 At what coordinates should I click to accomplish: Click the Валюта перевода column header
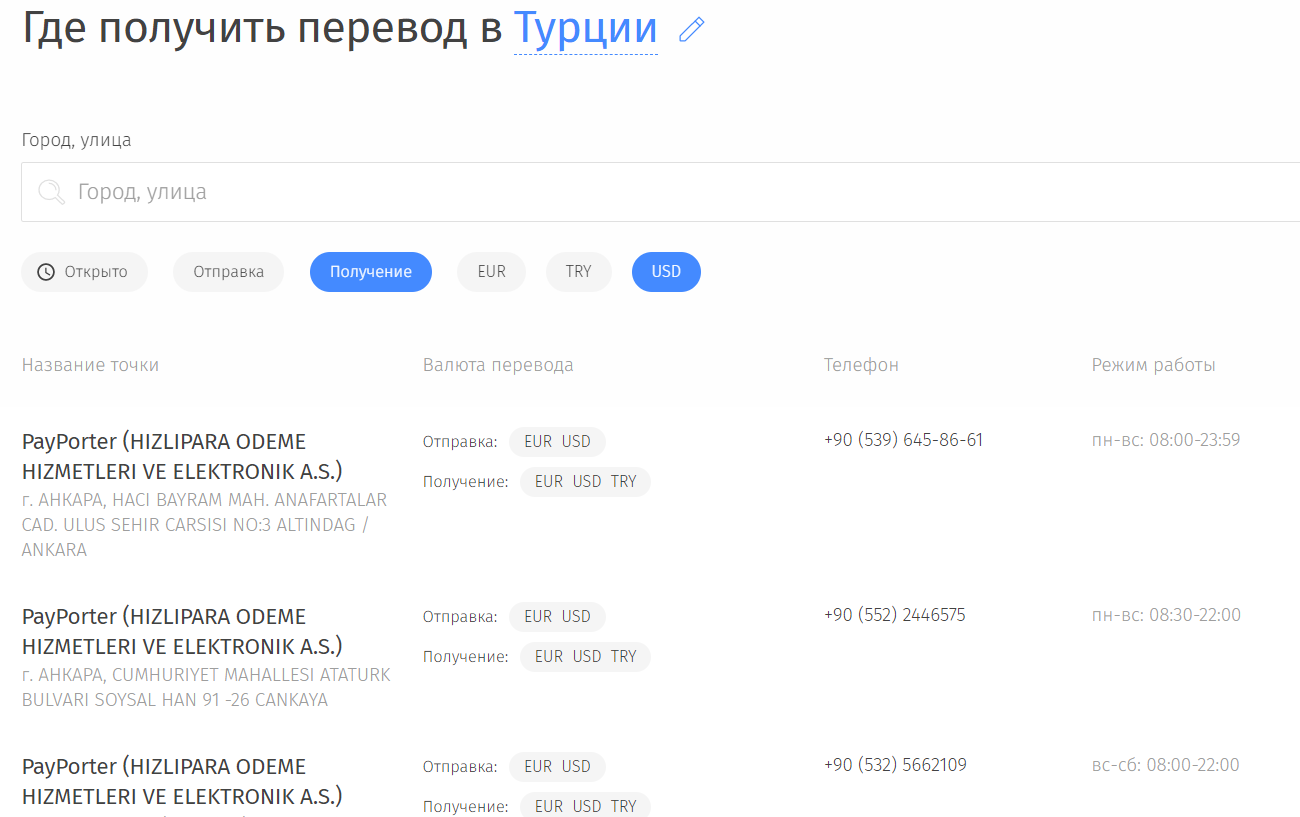tap(498, 365)
